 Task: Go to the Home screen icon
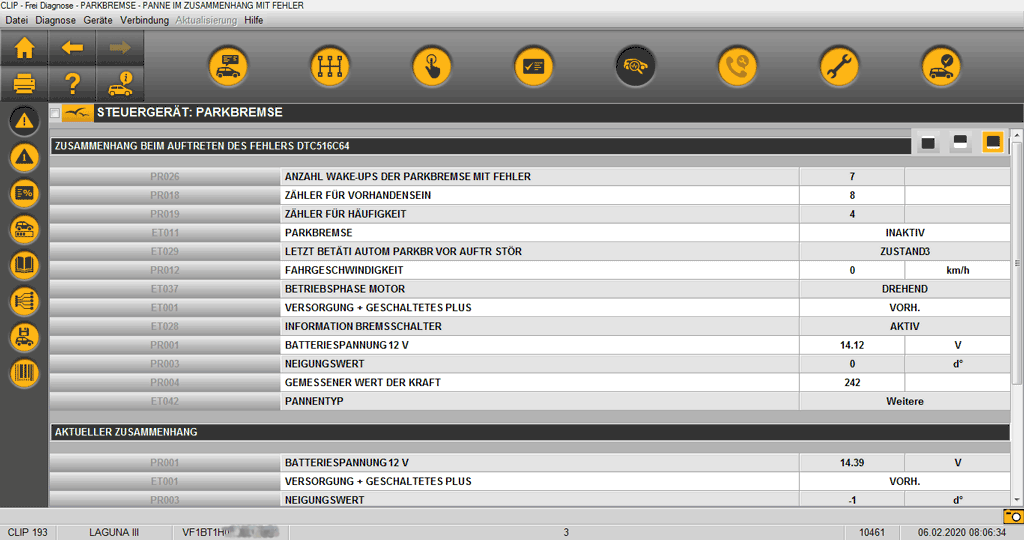(24, 48)
